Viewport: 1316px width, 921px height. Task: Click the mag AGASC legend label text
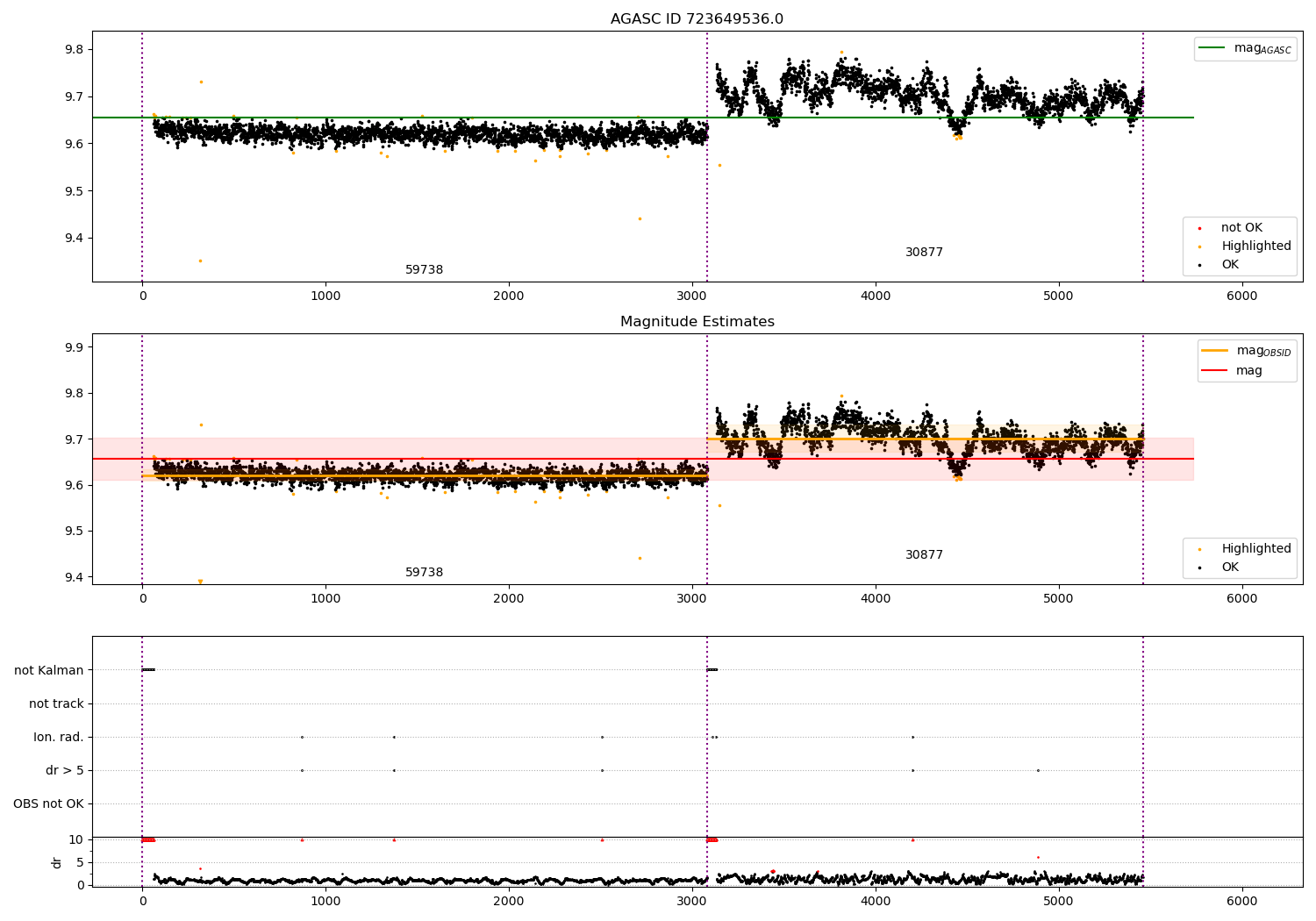[x=1262, y=49]
